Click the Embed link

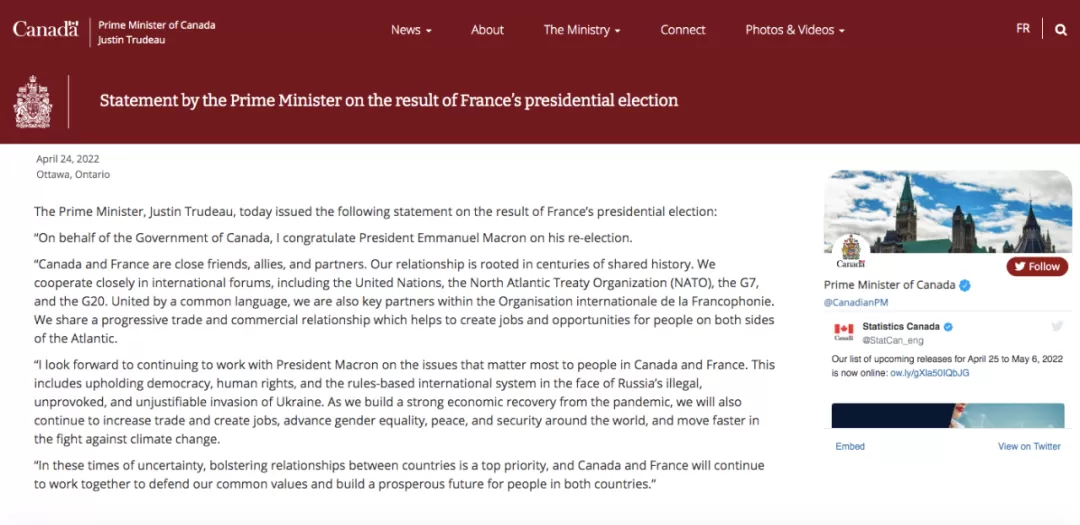coord(850,446)
